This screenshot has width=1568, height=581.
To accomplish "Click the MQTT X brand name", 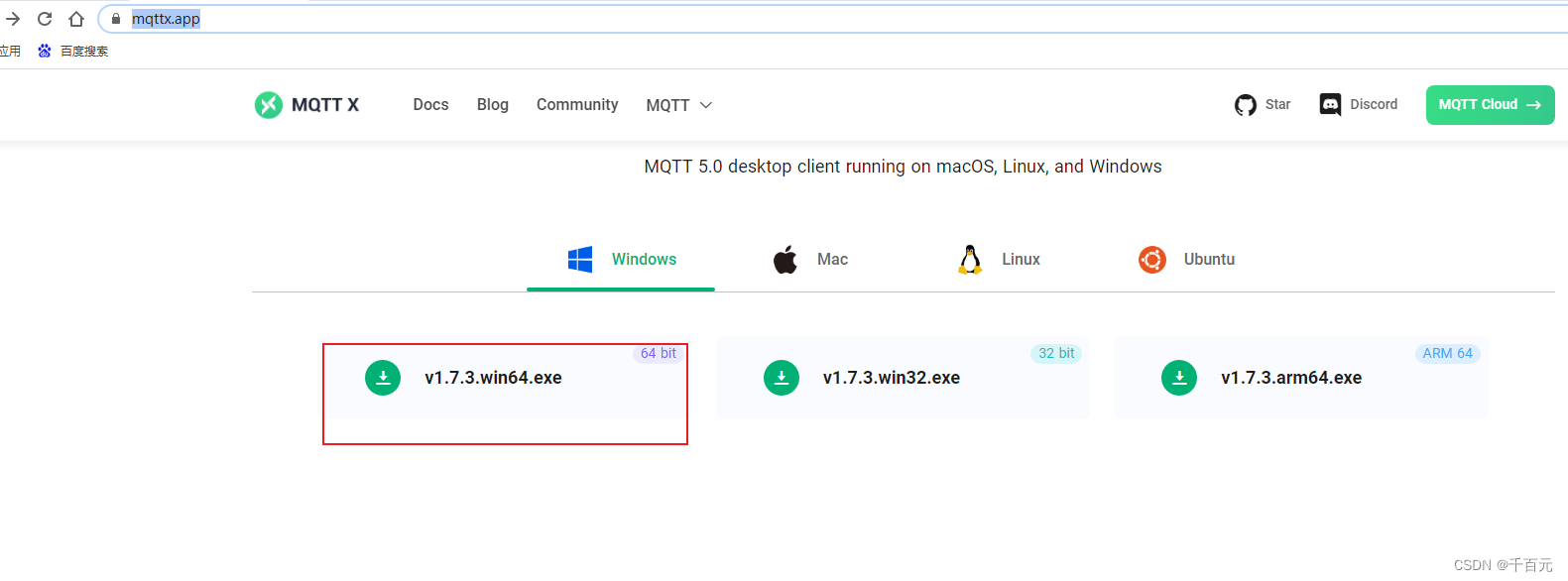I will tap(325, 105).
